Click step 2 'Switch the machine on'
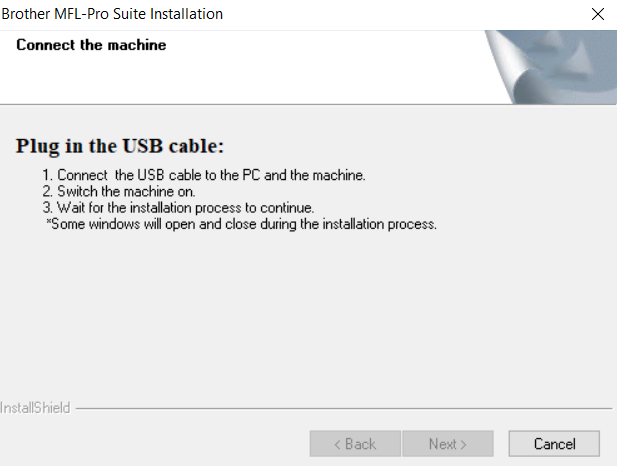617x466 pixels. click(x=126, y=191)
